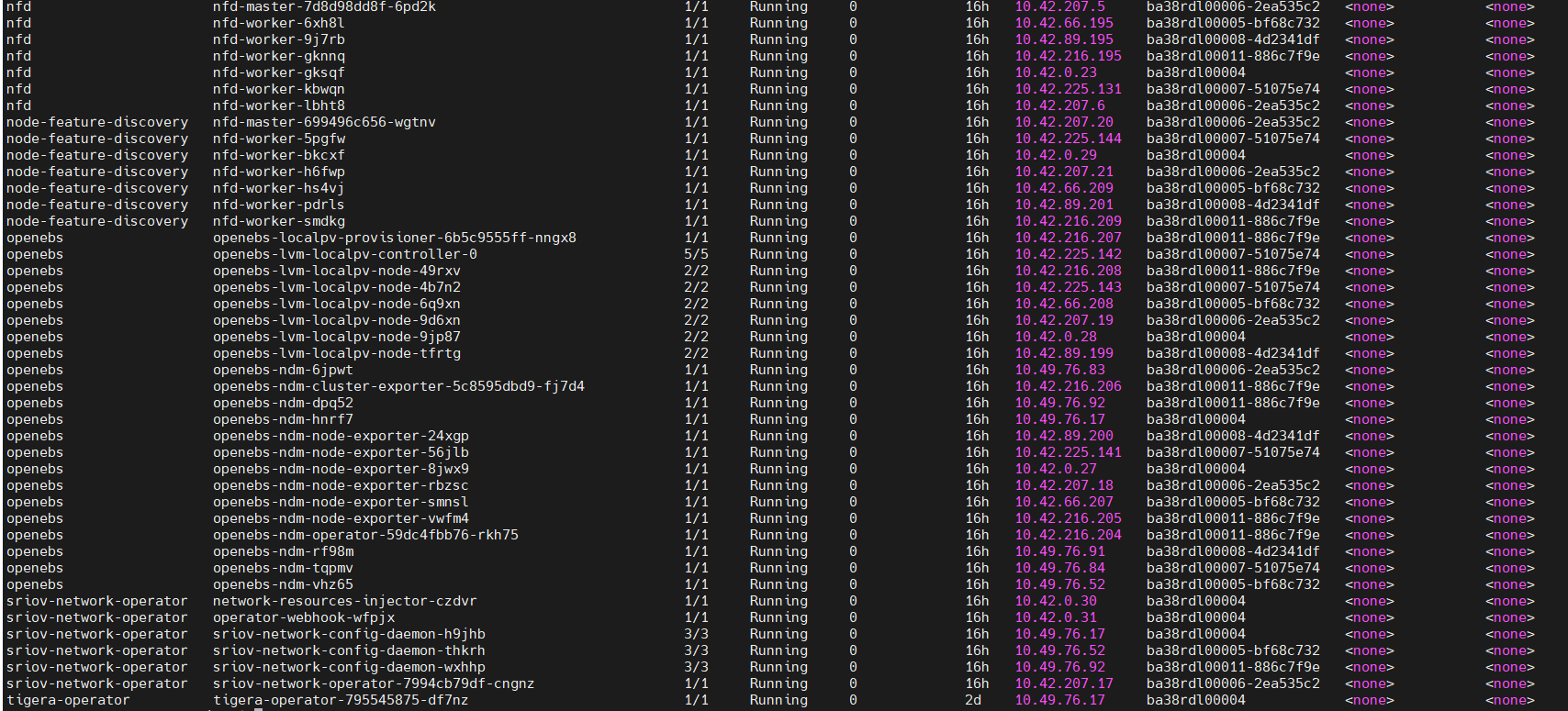Click pod openebs-ndm-tqpmv
The image size is (1568, 711).
pos(283,568)
